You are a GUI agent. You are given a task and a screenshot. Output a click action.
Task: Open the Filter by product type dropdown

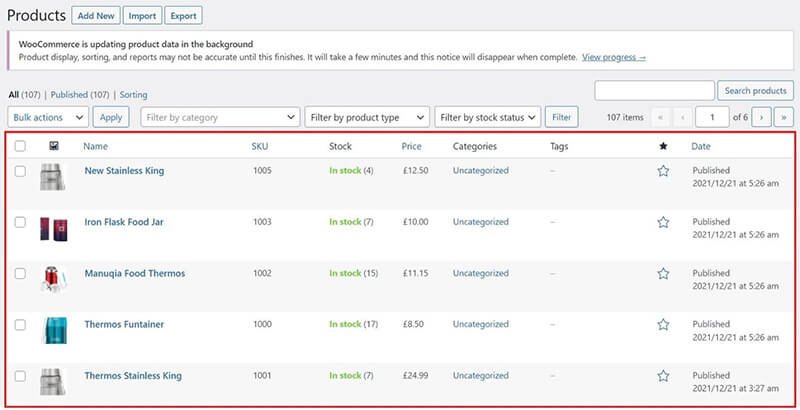coord(367,117)
